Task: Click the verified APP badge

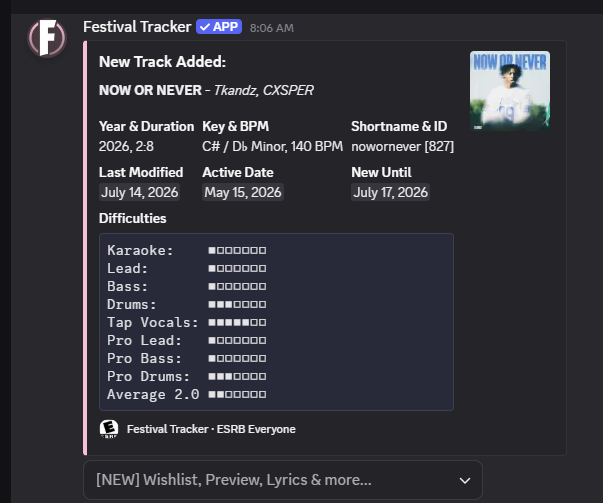Action: [x=219, y=27]
